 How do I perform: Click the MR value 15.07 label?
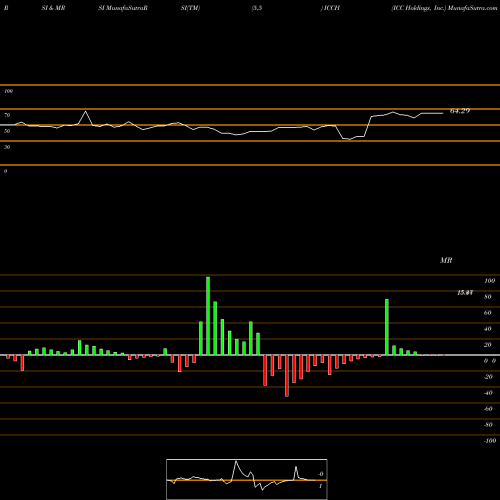(x=465, y=293)
